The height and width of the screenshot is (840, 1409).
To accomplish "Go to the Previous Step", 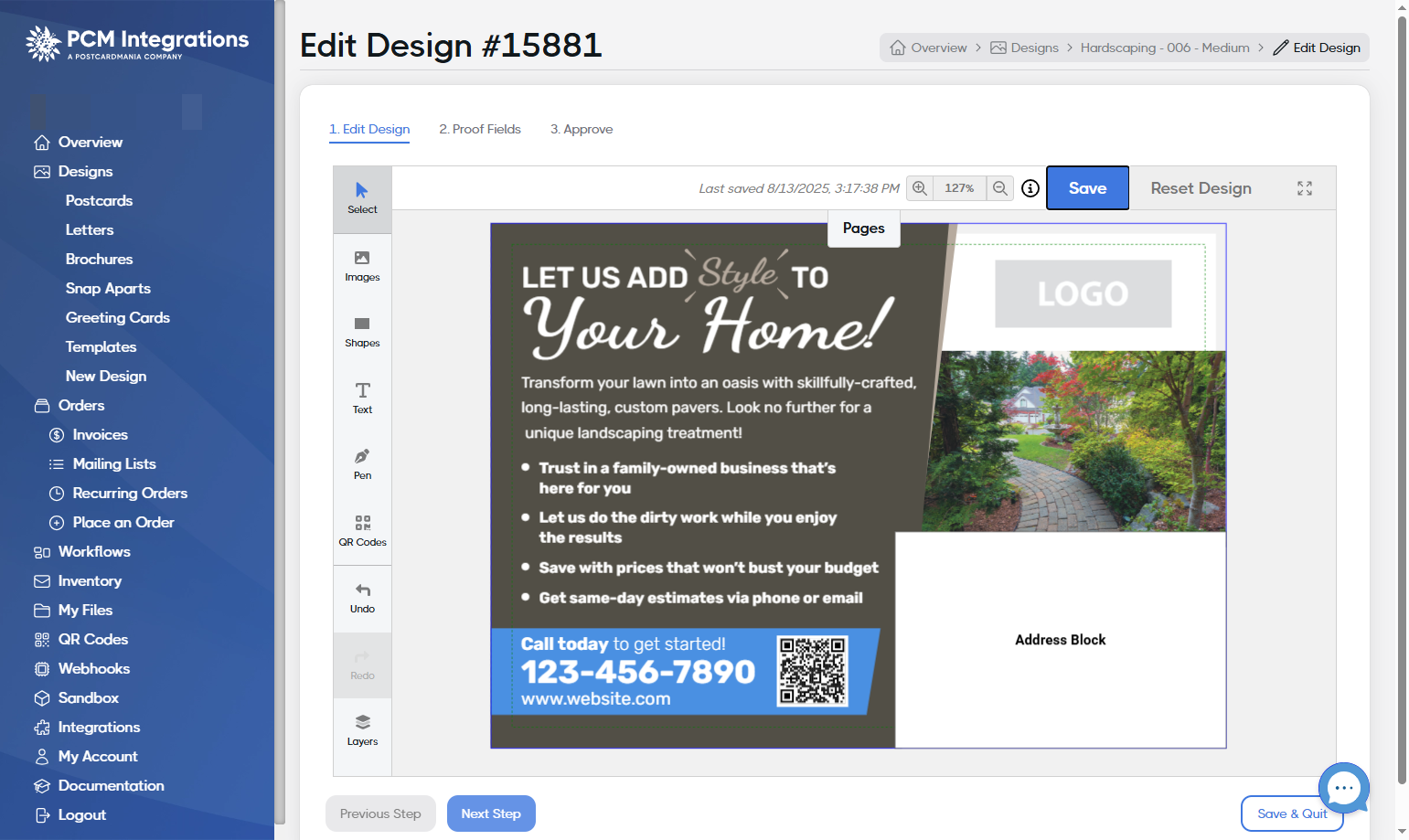I will pyautogui.click(x=380, y=813).
